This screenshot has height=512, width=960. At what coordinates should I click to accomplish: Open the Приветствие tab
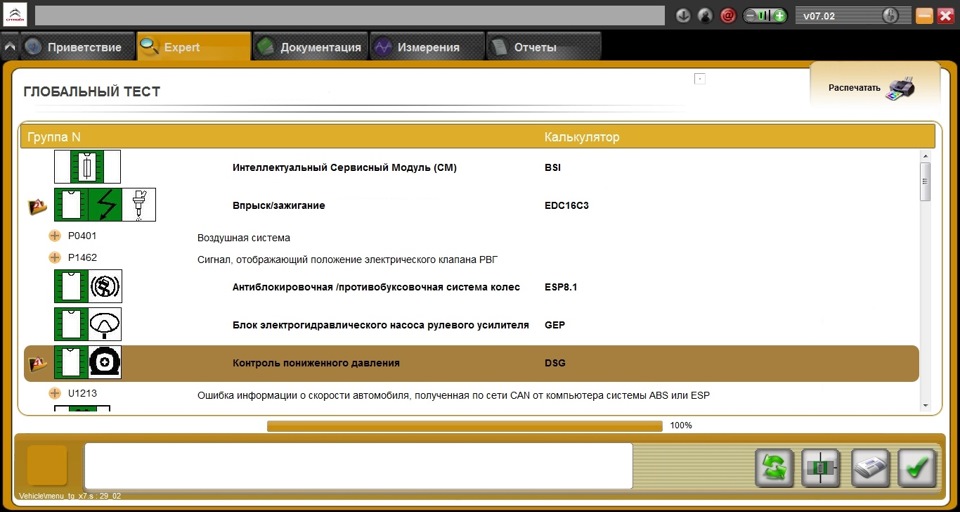pos(77,47)
